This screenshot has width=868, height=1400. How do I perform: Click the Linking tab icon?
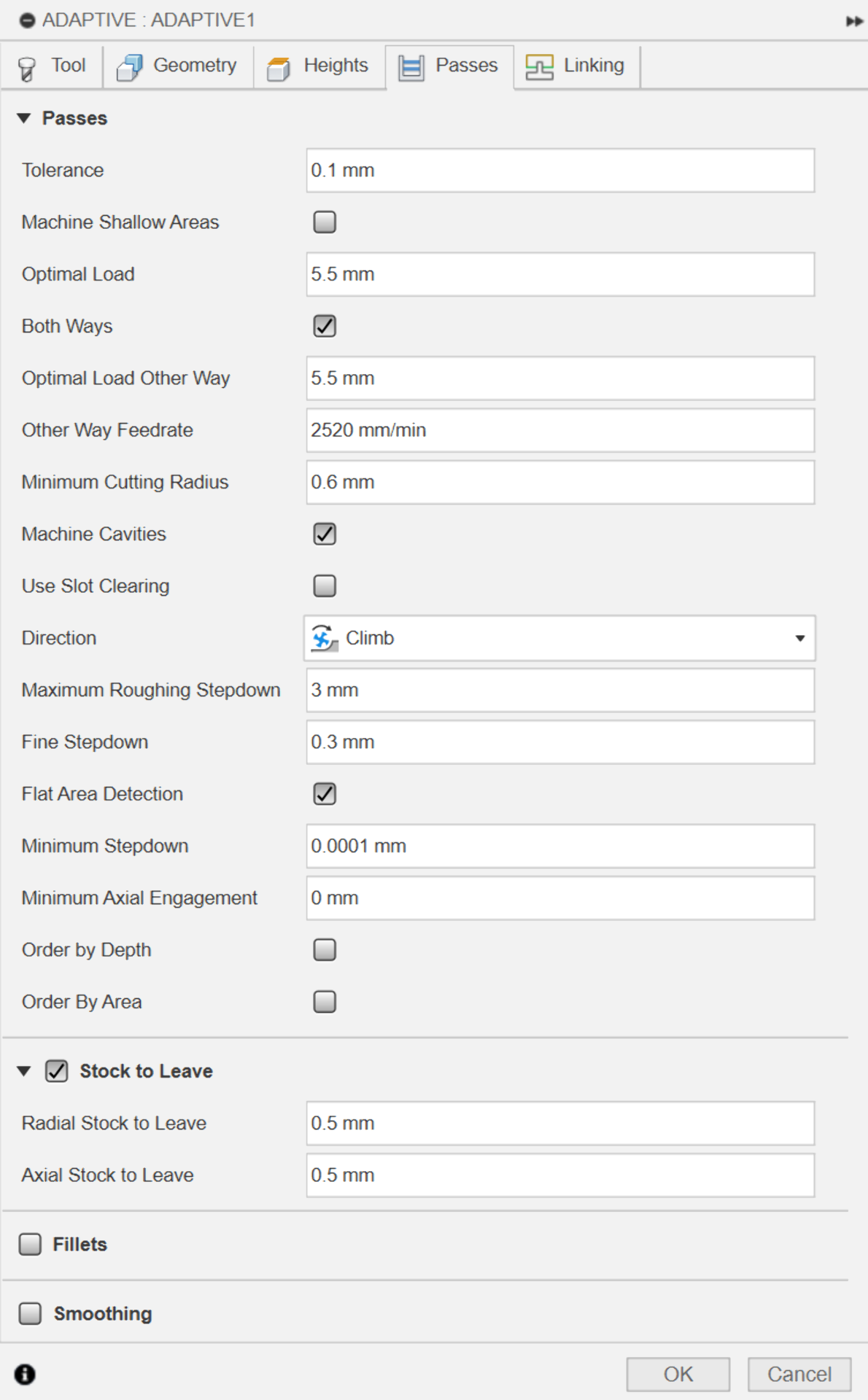coord(540,67)
